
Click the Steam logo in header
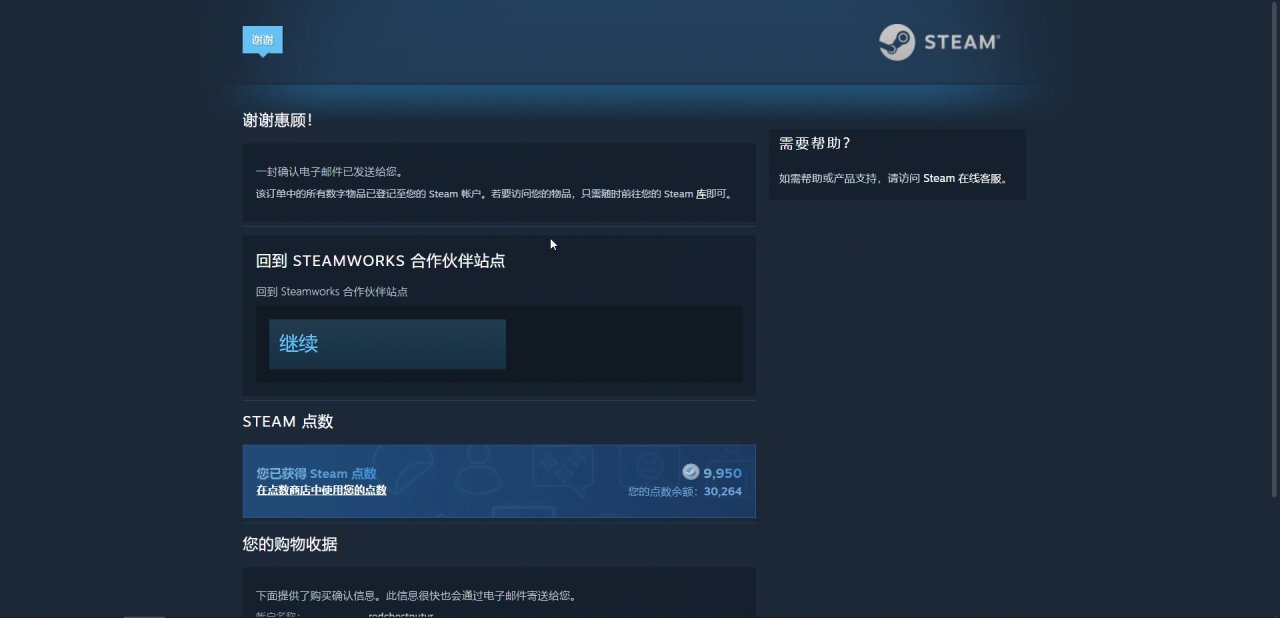939,42
